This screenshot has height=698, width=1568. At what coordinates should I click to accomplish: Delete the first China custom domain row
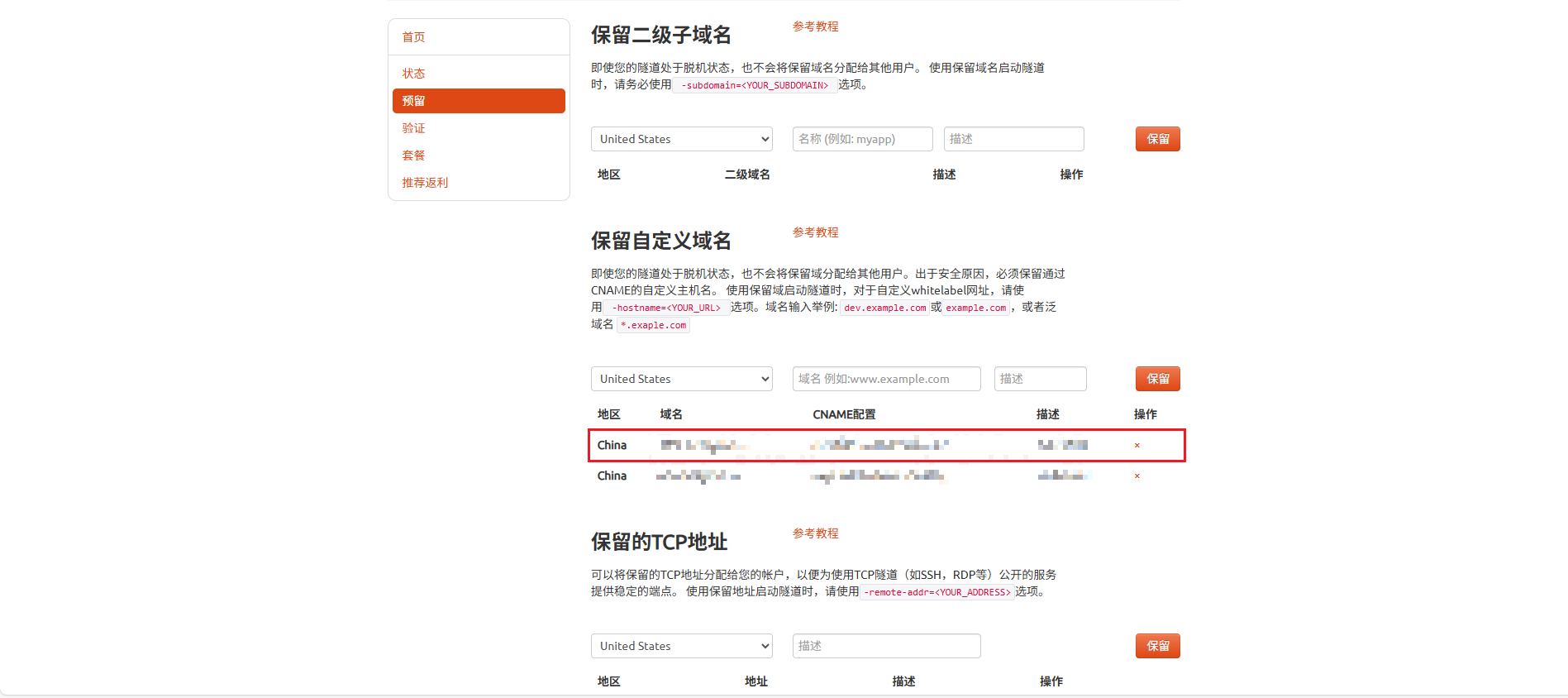[x=1137, y=446]
